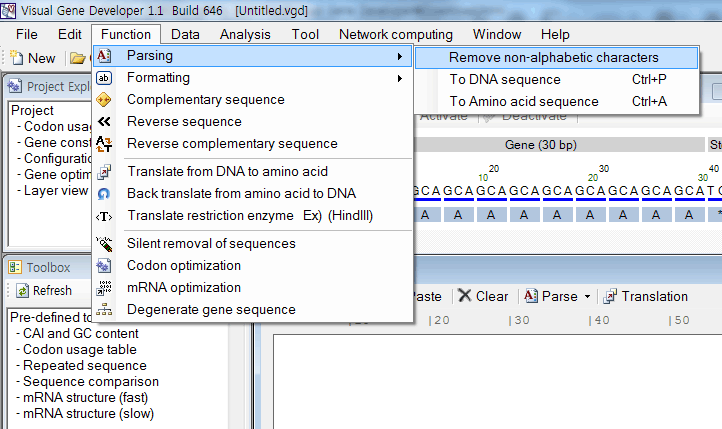Screen dimensions: 722x429
Task: Click the Reverse sequence arrows icon
Action: point(104,122)
